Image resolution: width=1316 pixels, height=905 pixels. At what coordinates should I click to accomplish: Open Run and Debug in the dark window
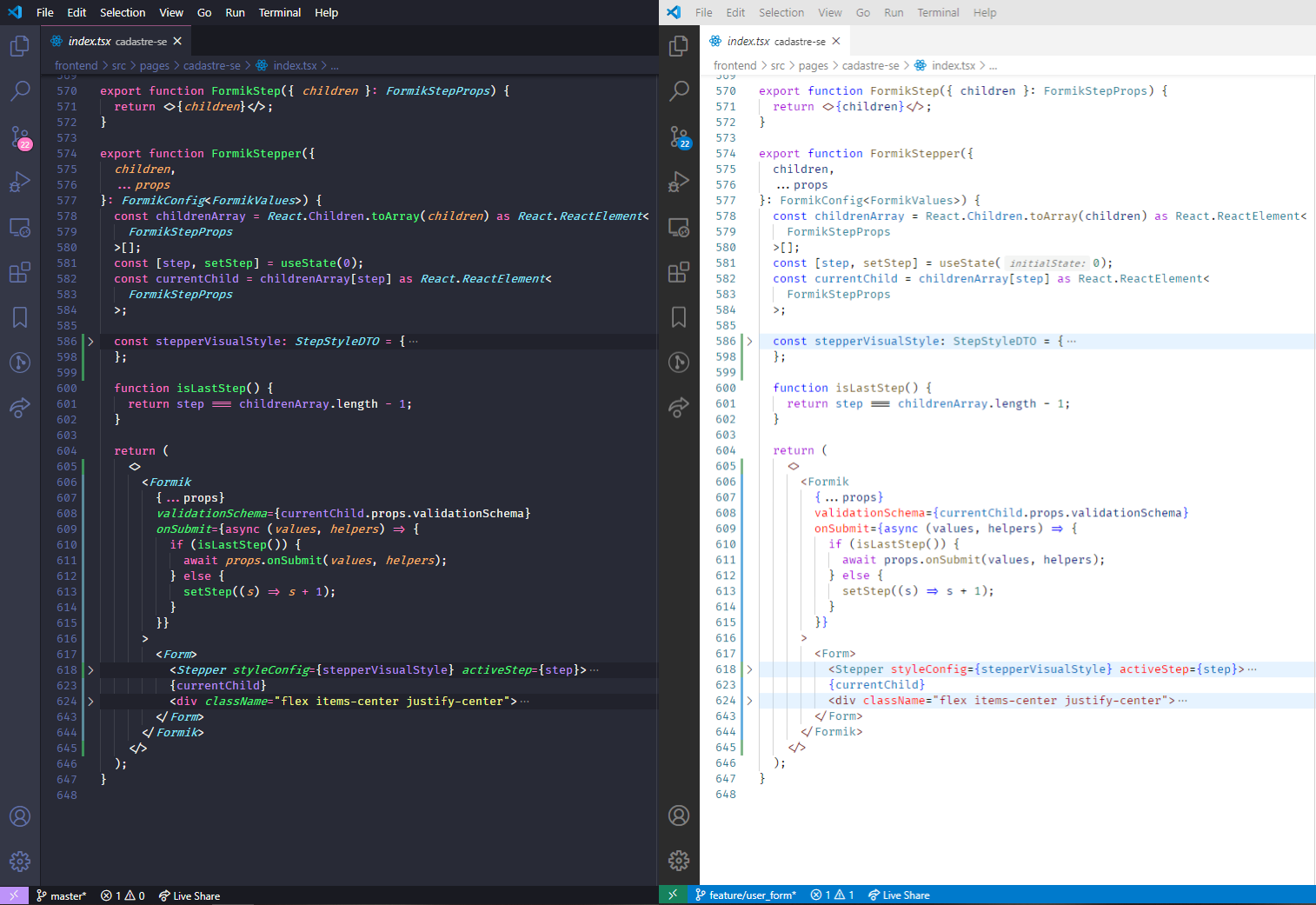tap(20, 182)
